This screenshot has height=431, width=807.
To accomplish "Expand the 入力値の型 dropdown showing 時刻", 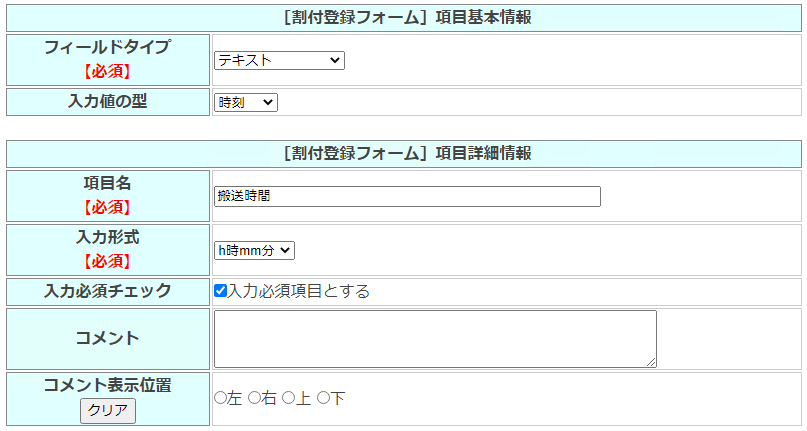I will click(245, 102).
